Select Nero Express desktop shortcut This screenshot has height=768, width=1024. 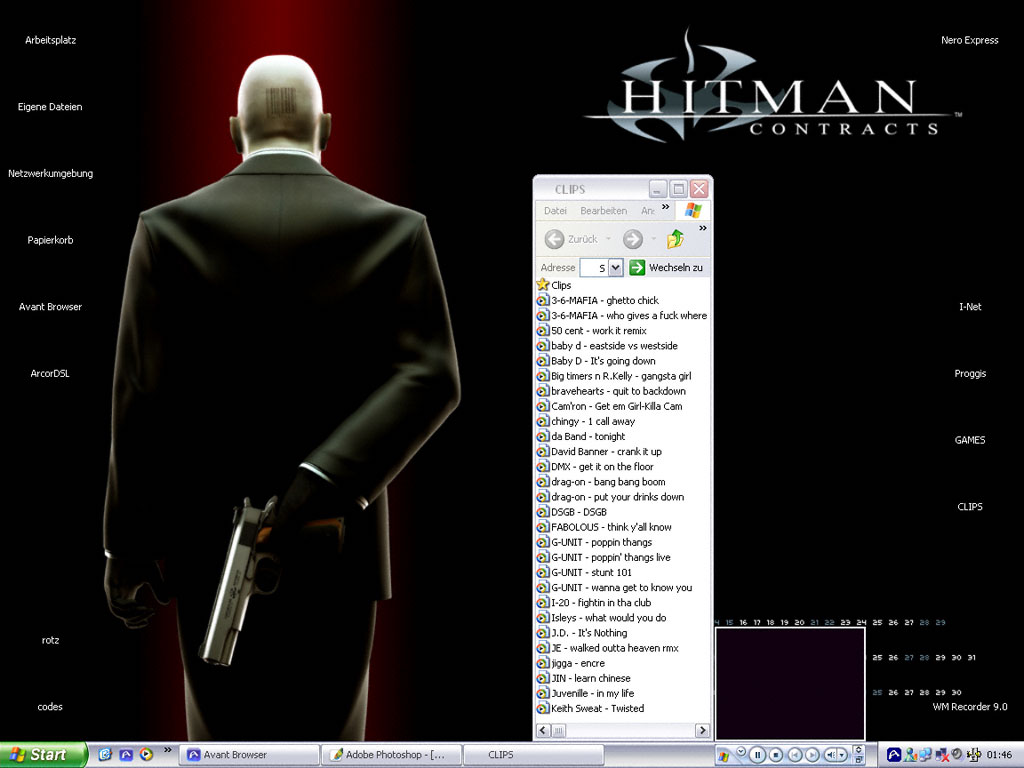970,40
